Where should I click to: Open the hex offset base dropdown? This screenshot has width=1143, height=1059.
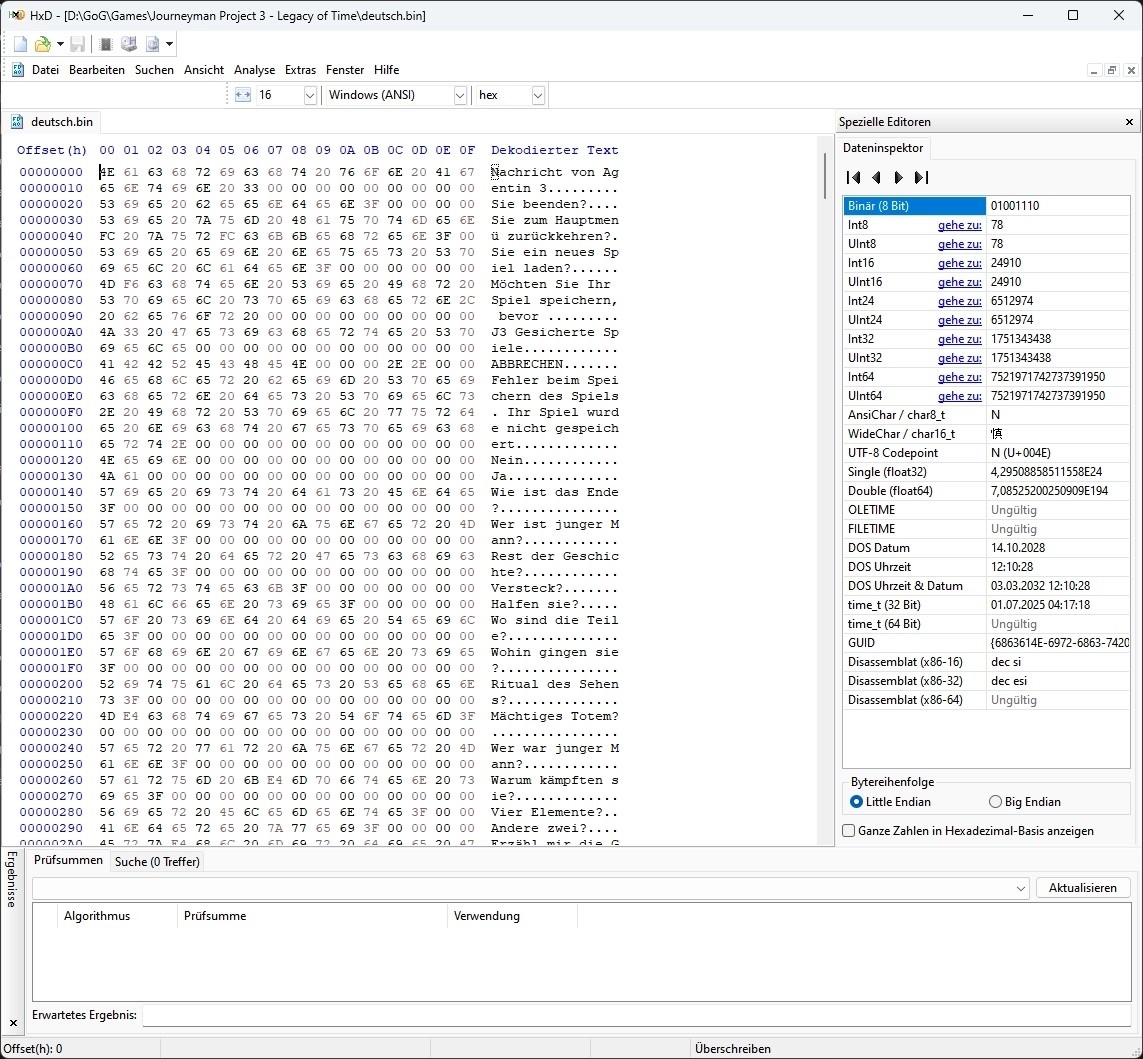[x=538, y=95]
